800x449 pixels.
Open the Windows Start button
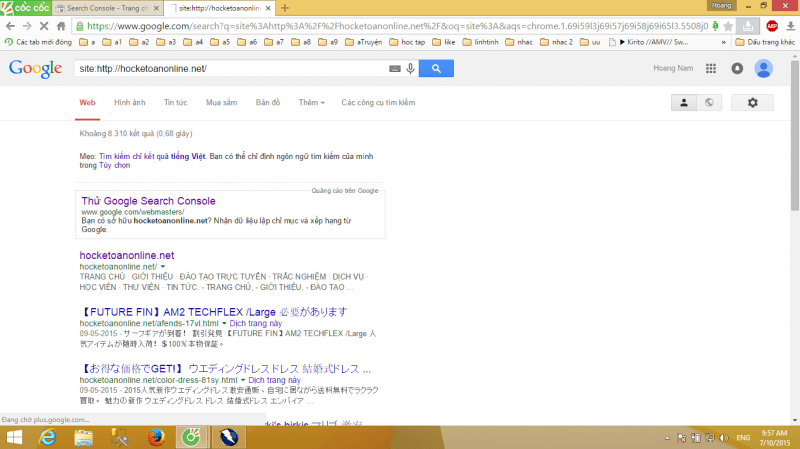tap(14, 437)
